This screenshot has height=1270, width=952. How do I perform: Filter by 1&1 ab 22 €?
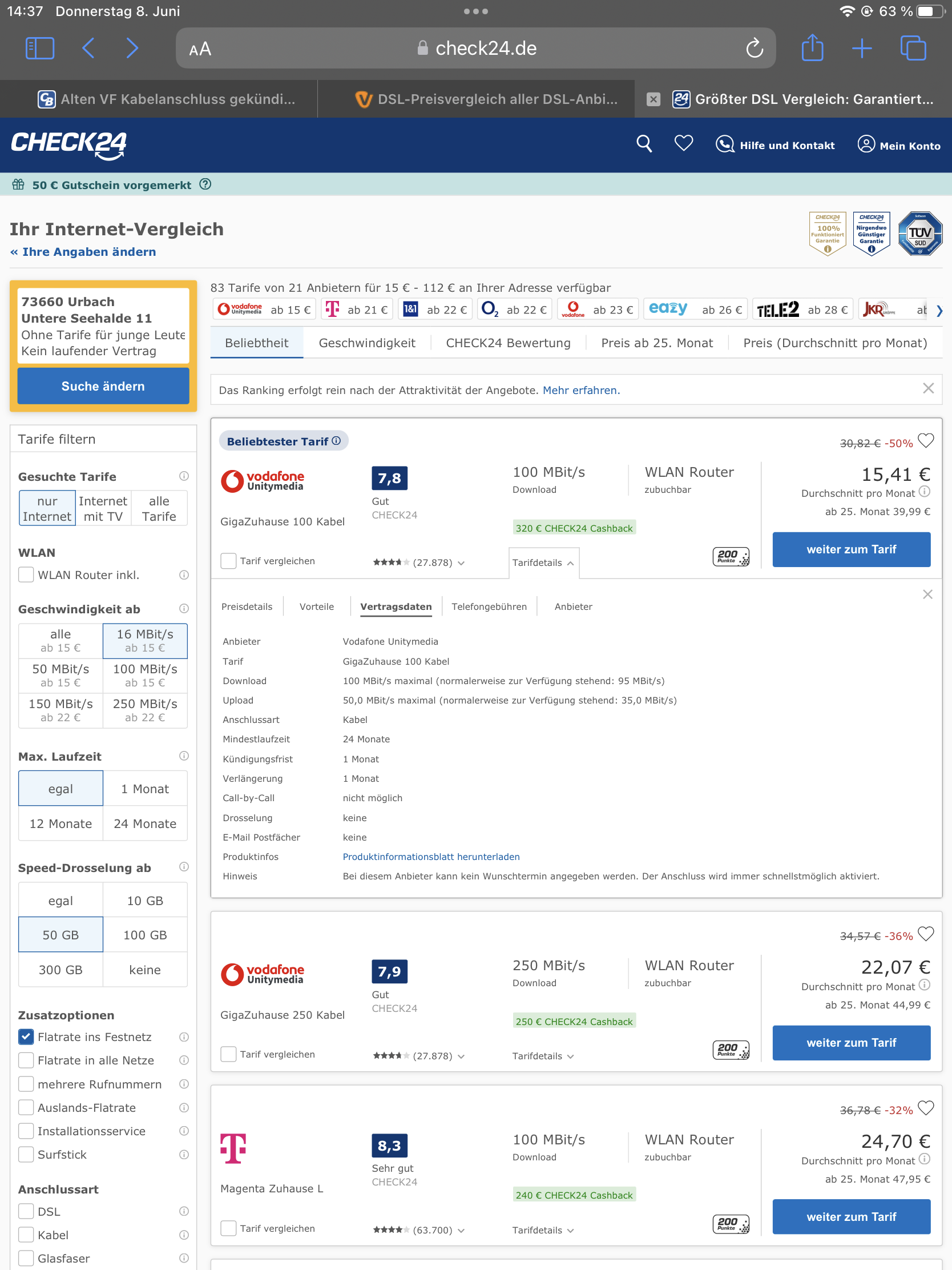435,310
